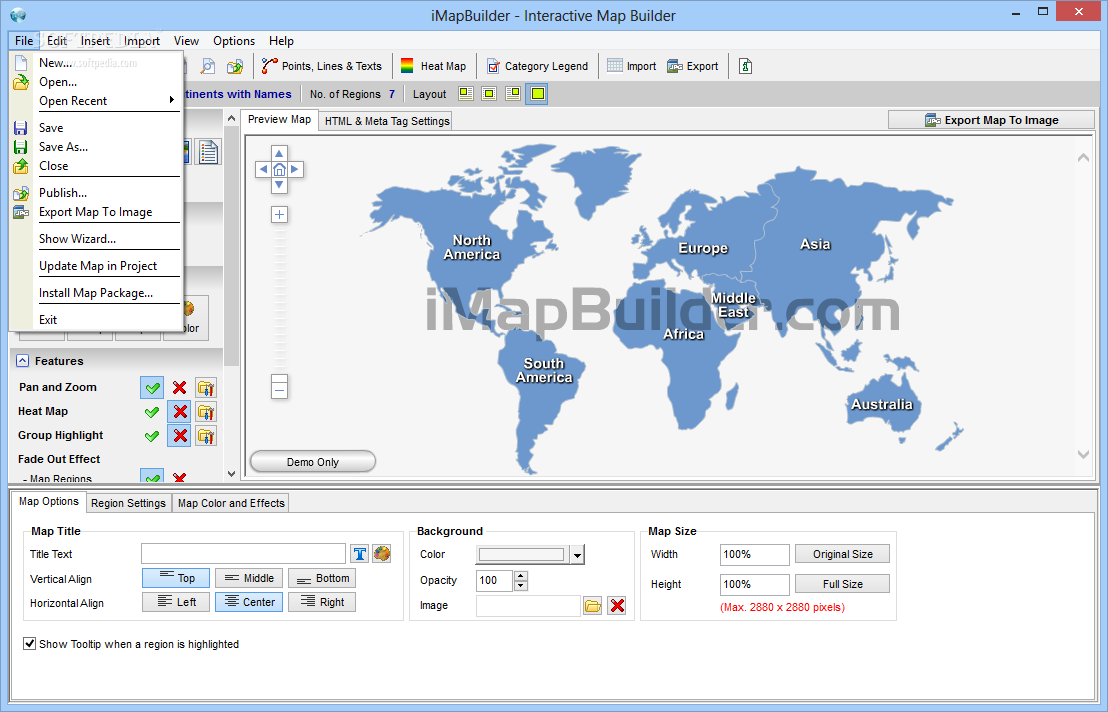Enable Group Highlight green check
The width and height of the screenshot is (1108, 712).
(152, 436)
